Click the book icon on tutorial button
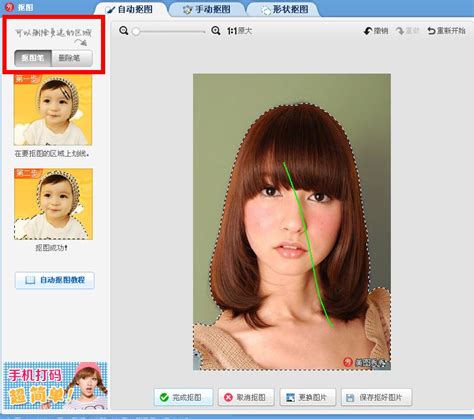Image resolution: width=474 pixels, height=419 pixels. click(30, 280)
